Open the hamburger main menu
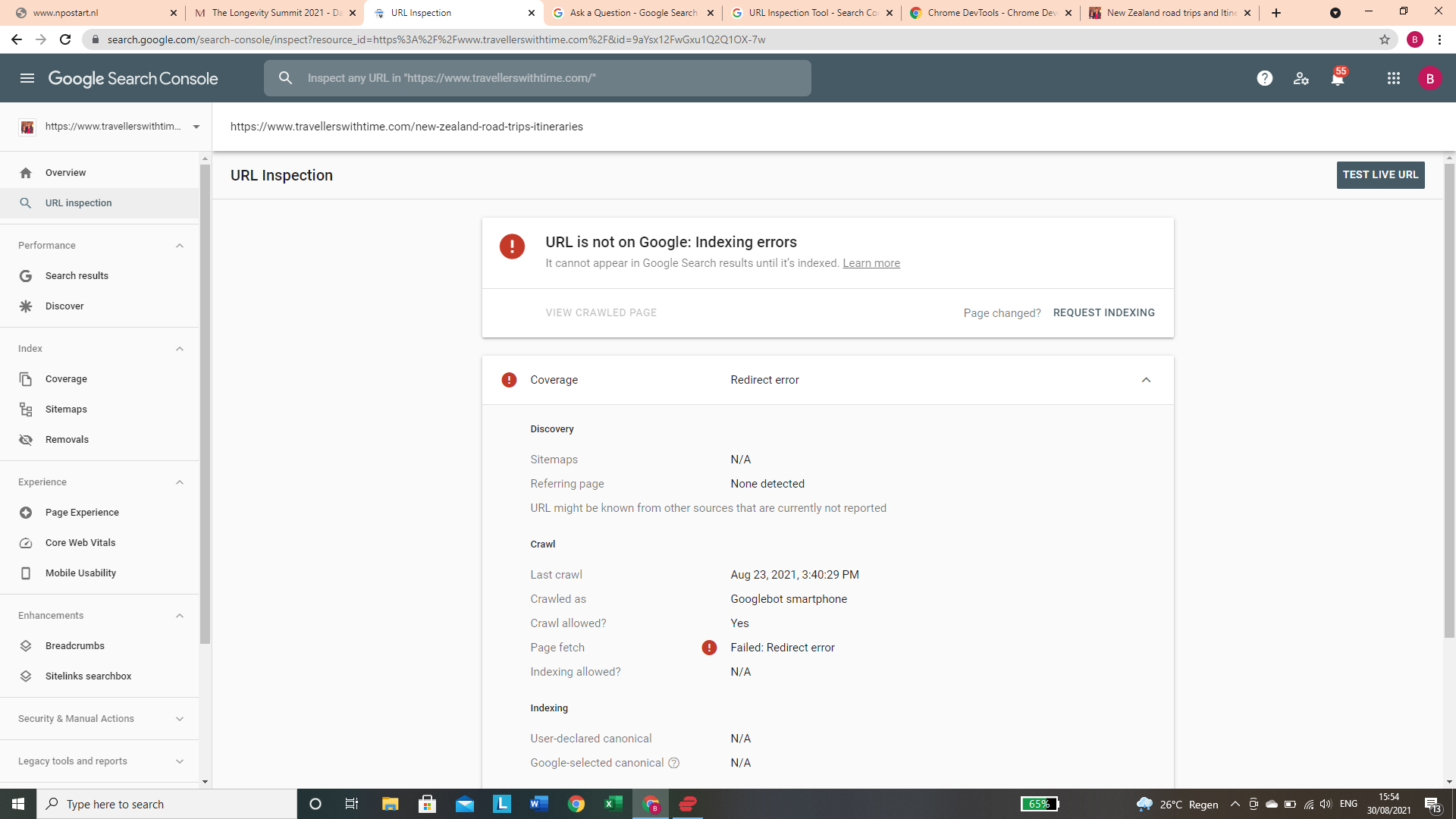The image size is (1456, 819). coord(27,78)
